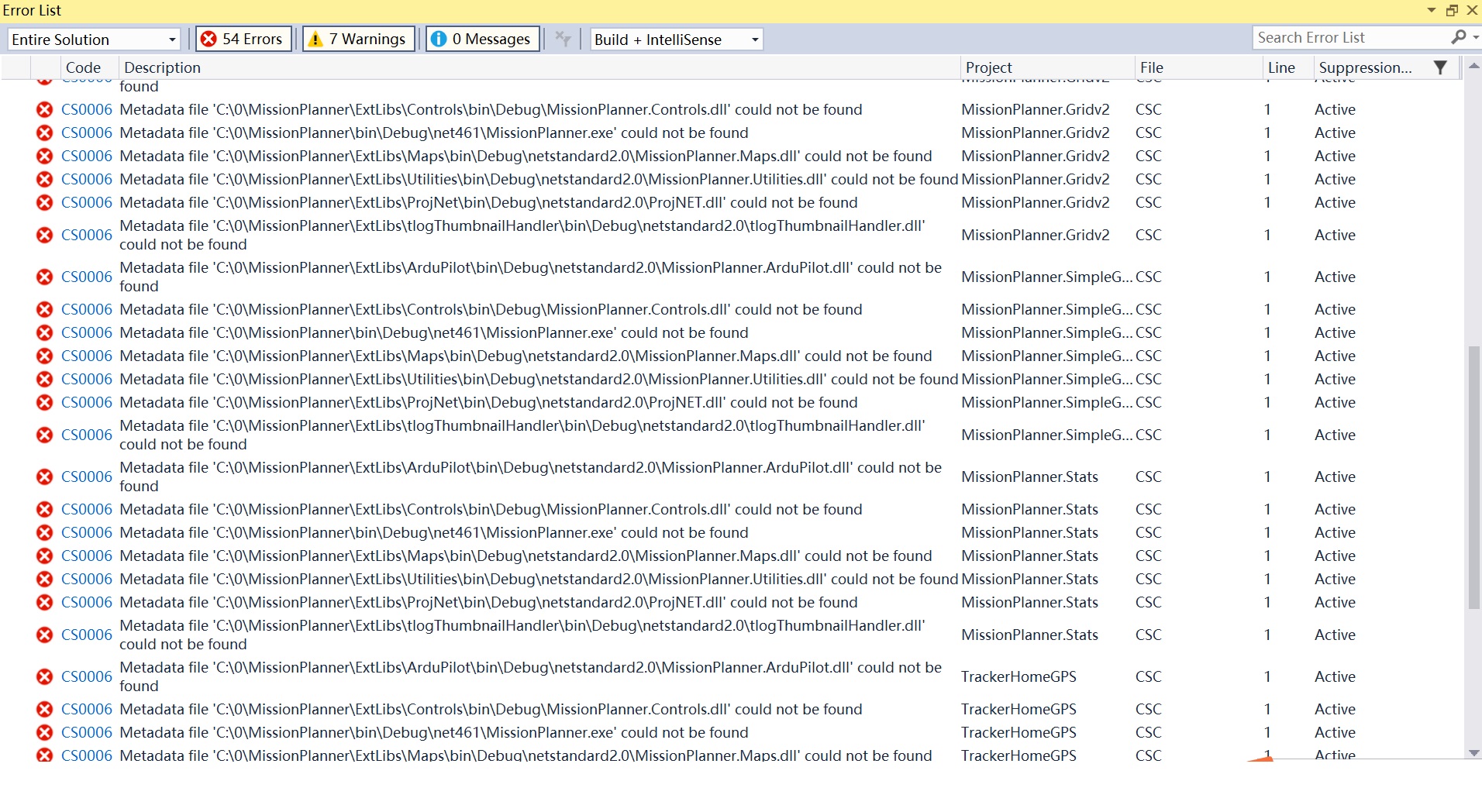This screenshot has width=1482, height=812.
Task: Click error icon of TrackerHomeGPS Controls.dll row
Action: [x=45, y=709]
